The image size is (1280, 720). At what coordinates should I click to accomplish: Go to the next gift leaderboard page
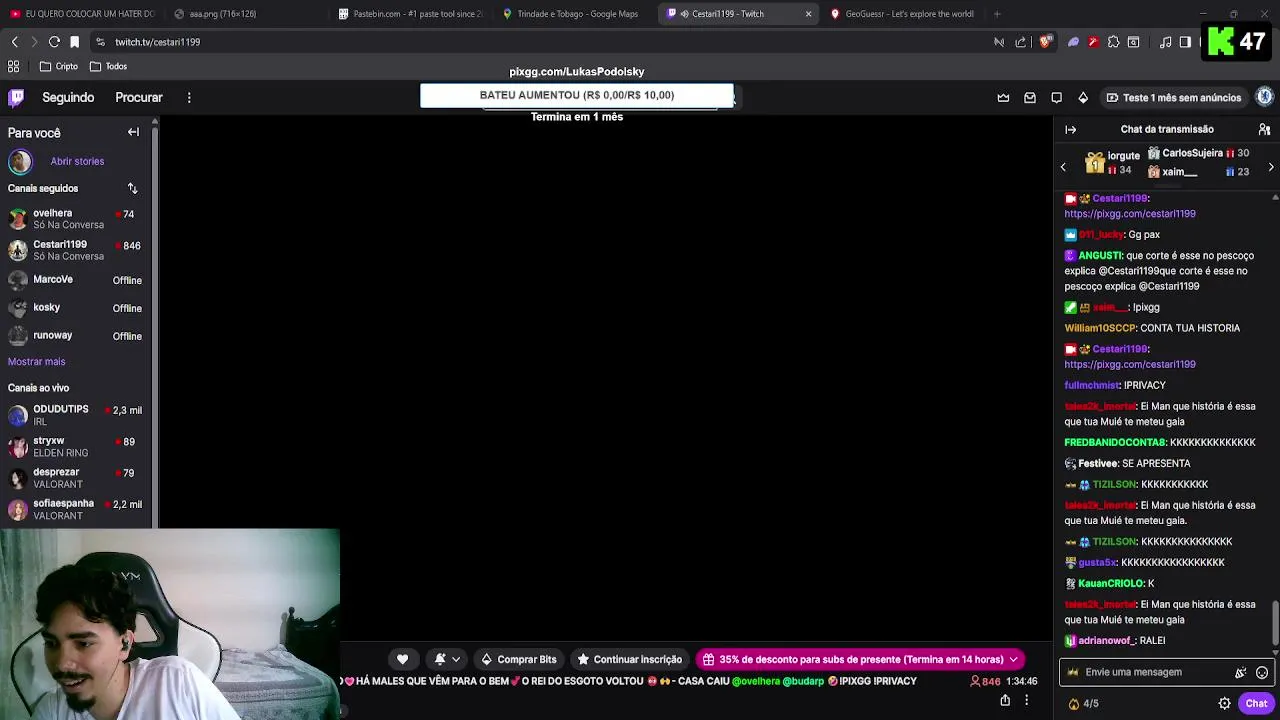pos(1271,167)
